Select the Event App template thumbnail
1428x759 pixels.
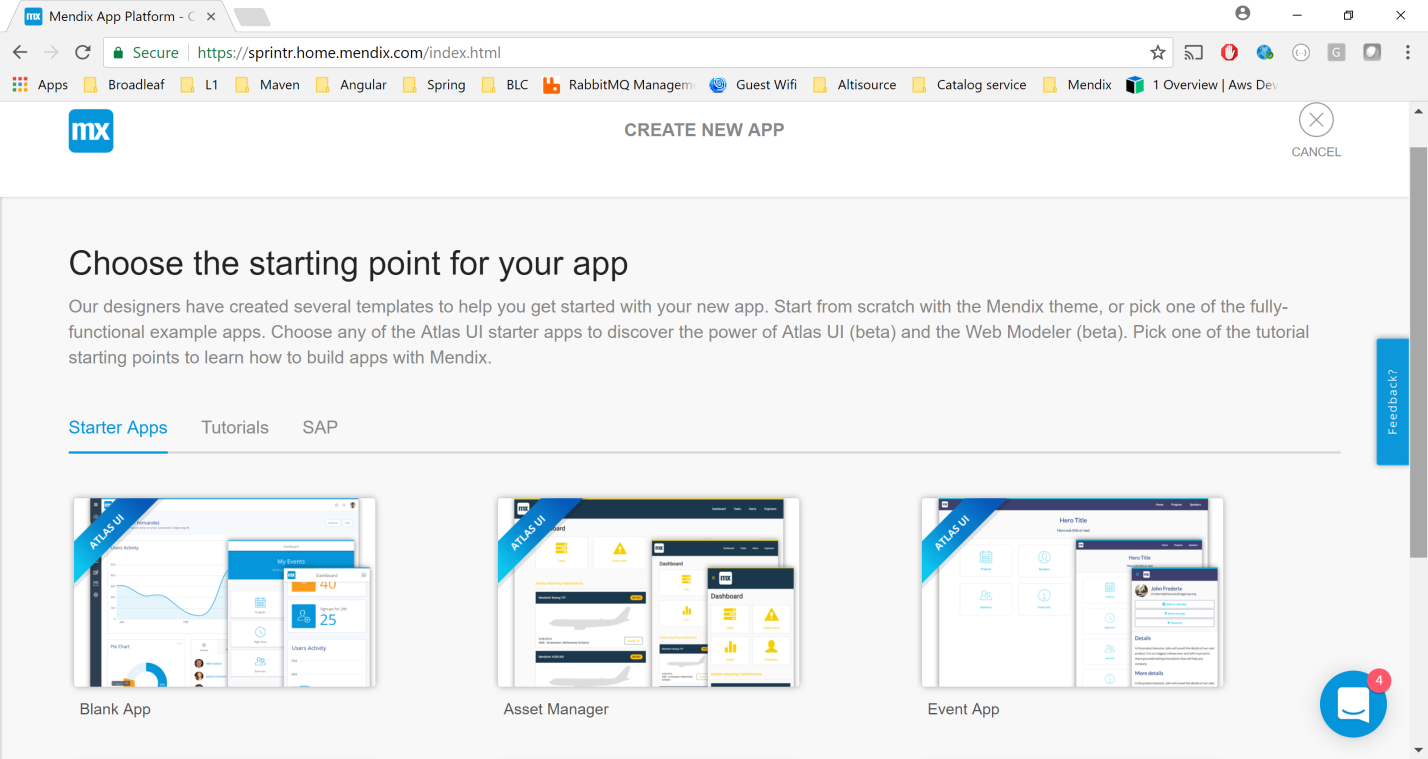[1072, 592]
